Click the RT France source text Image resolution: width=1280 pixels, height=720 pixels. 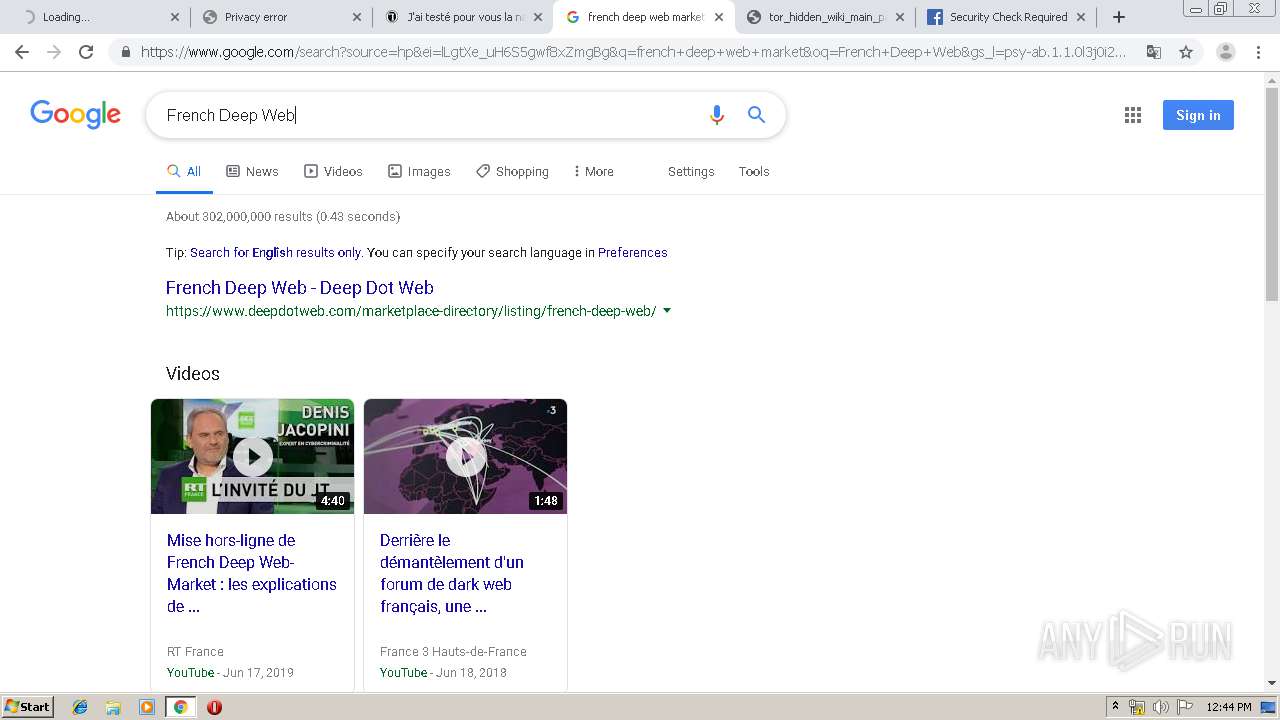pos(195,652)
